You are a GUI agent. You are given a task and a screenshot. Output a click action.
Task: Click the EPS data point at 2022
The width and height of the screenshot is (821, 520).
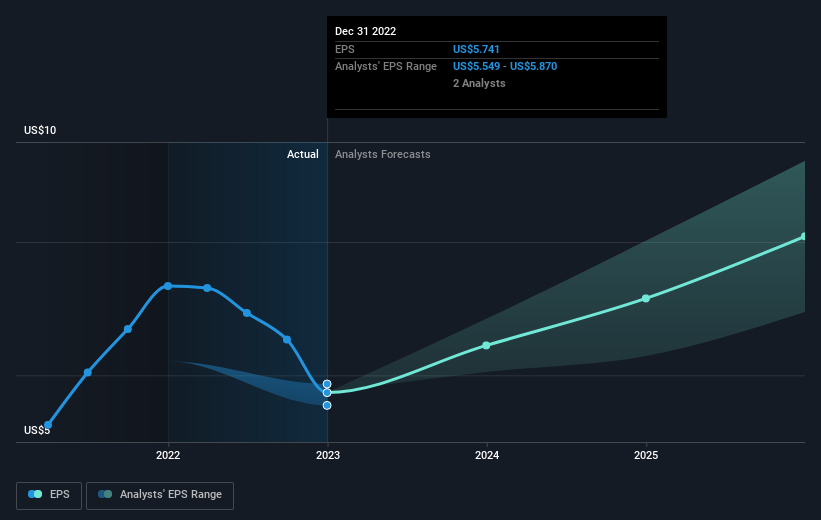[x=168, y=286]
